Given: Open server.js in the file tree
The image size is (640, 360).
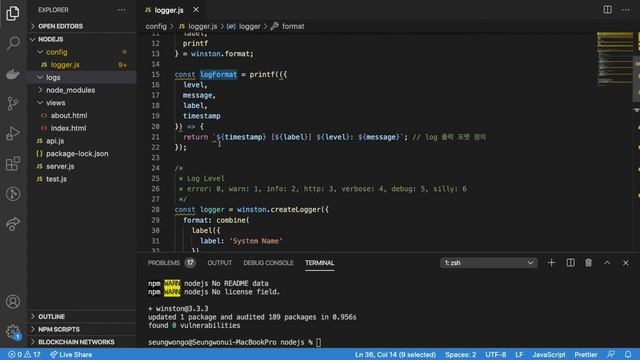Looking at the screenshot, I should coord(82,166).
